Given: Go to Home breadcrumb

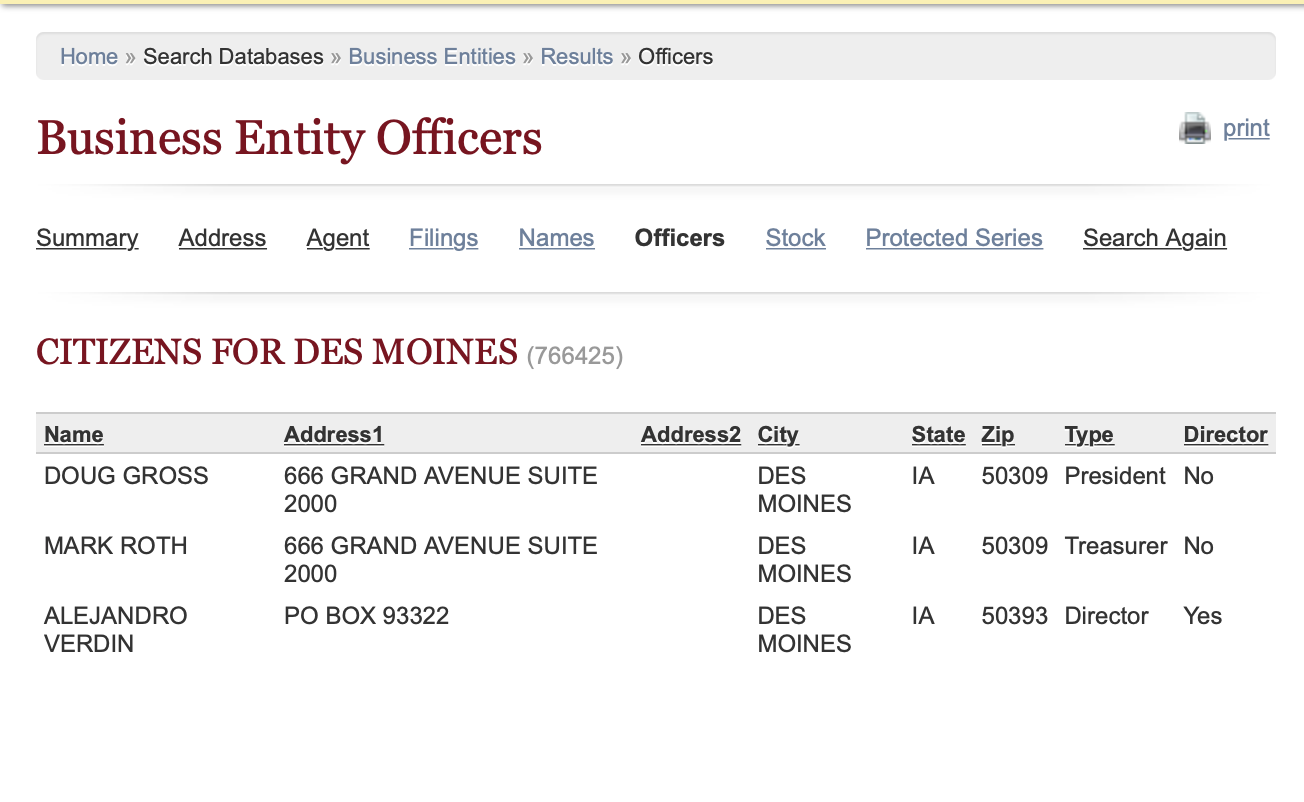Looking at the screenshot, I should 89,56.
